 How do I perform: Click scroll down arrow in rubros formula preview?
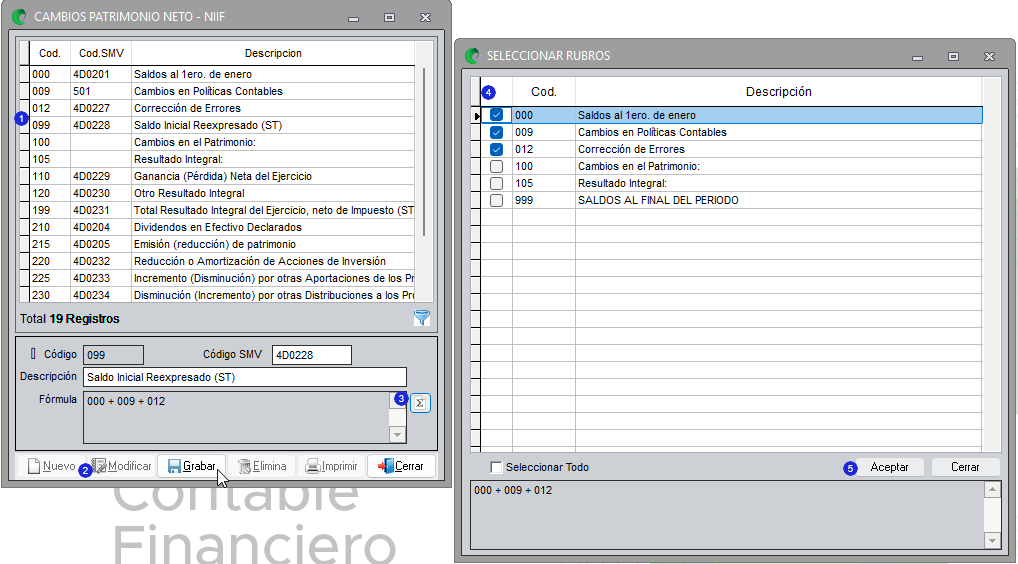[992, 540]
